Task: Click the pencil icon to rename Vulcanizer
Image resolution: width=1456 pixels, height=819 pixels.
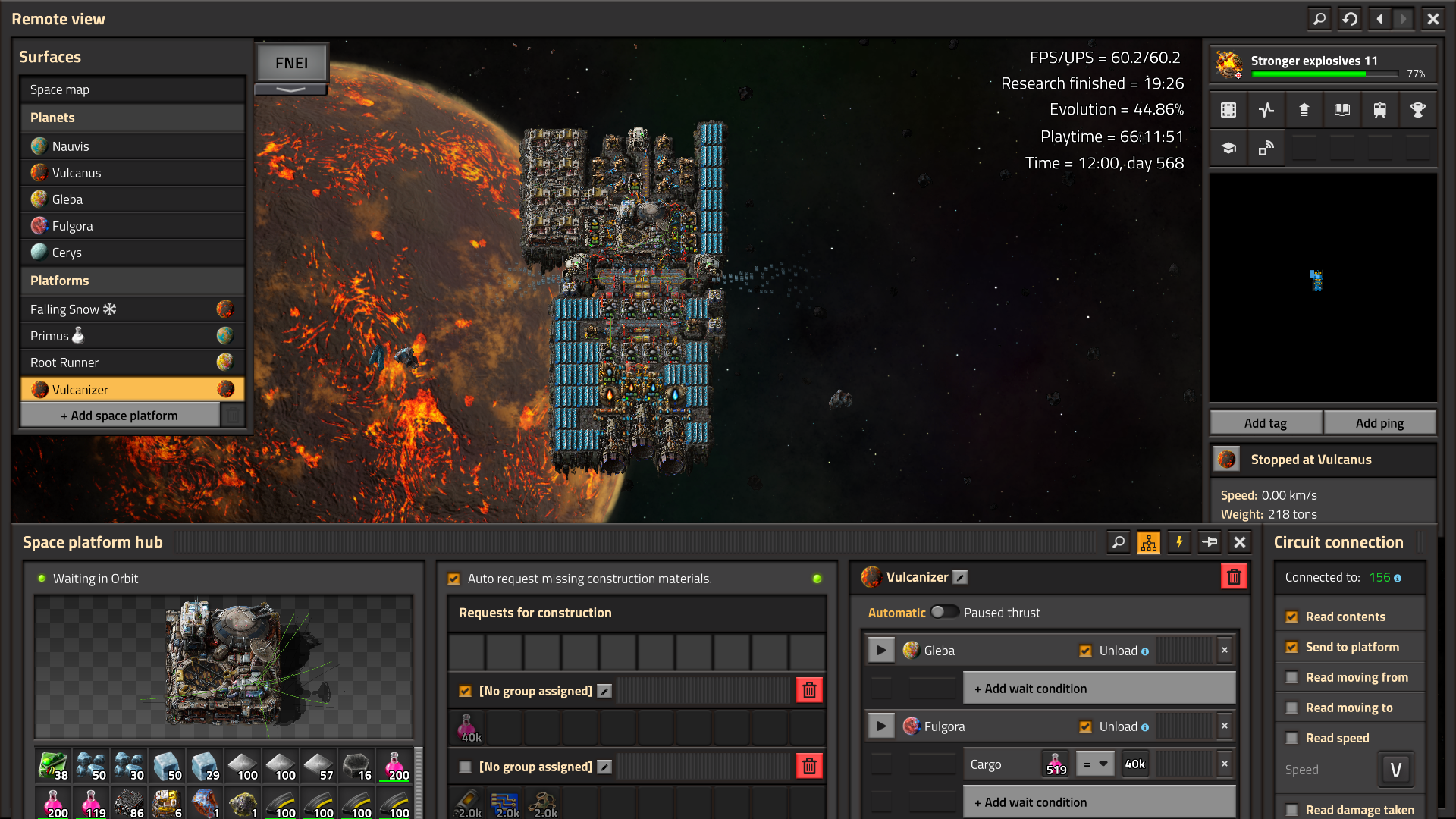Action: click(x=960, y=577)
